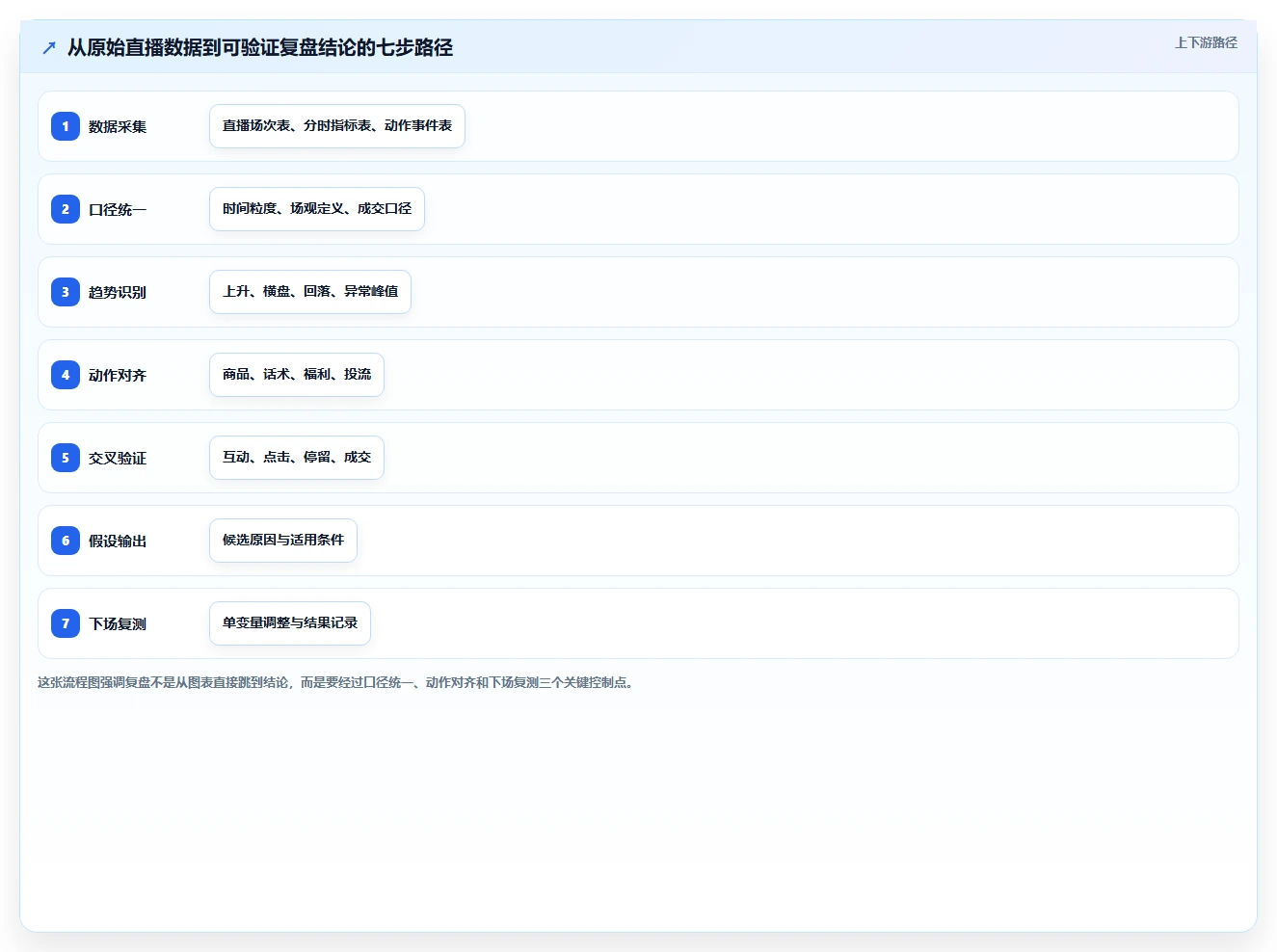Viewport: 1277px width, 952px height.
Task: Click the 上升、横盘、回落、异常峰值 chip
Action: [x=310, y=292]
